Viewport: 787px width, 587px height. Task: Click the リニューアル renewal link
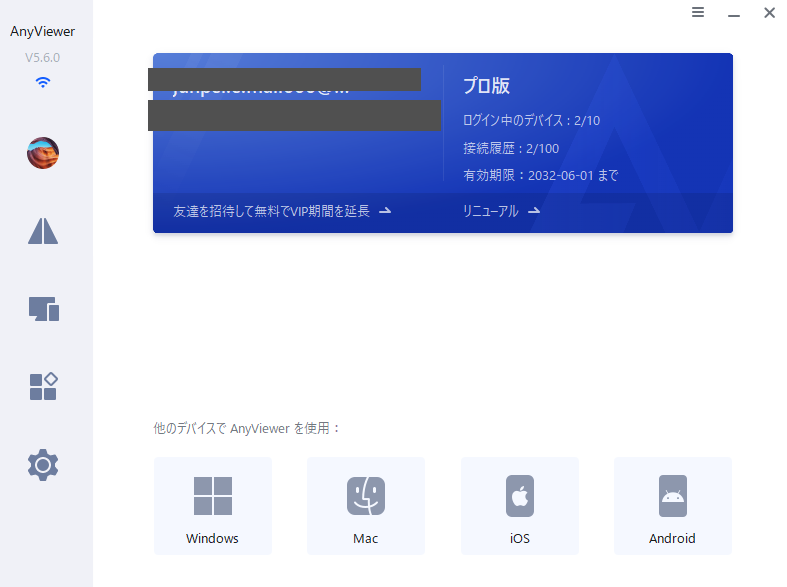[490, 211]
